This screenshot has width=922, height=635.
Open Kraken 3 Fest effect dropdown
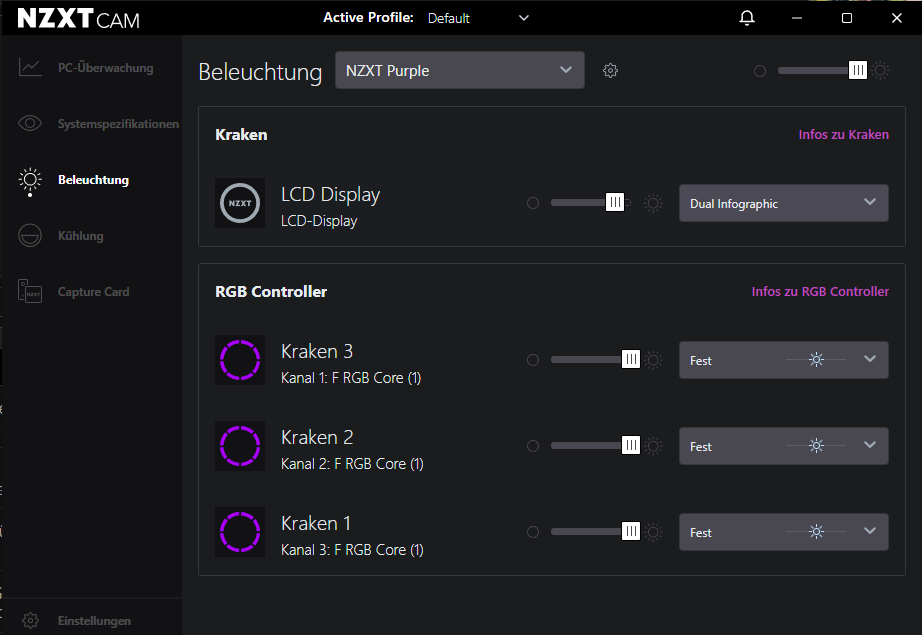783,360
